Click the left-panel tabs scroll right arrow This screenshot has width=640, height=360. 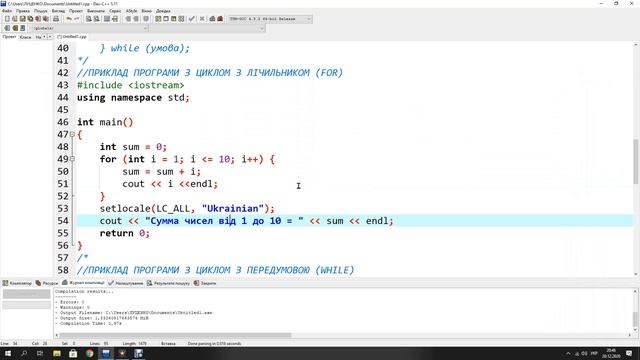(50, 37)
